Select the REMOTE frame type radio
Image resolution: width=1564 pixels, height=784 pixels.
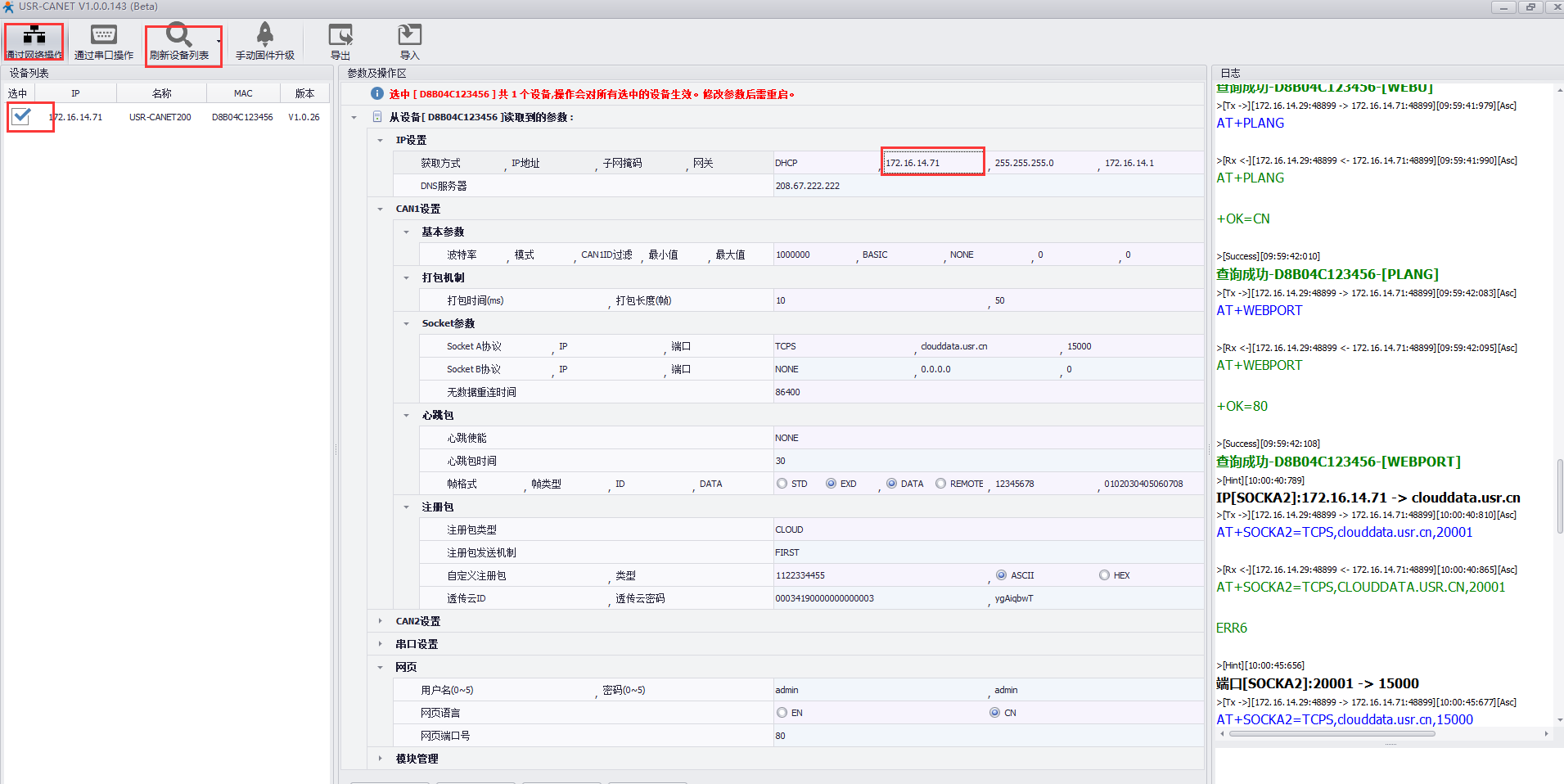tap(941, 484)
